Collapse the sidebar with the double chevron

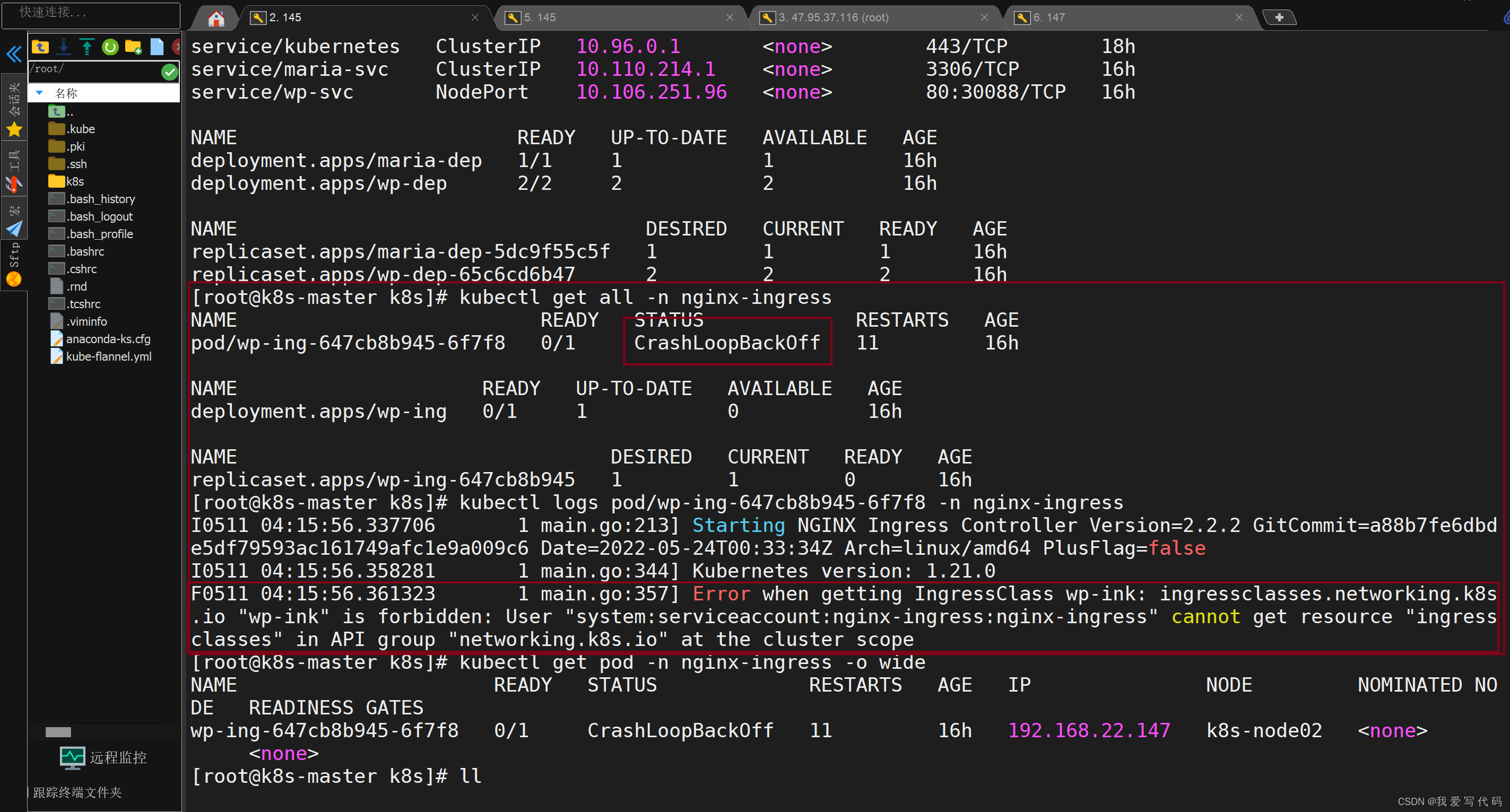coord(14,55)
